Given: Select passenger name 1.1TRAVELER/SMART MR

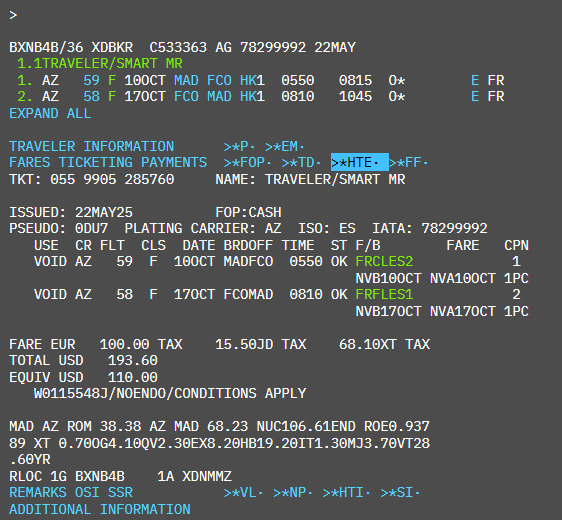Looking at the screenshot, I should coord(100,64).
